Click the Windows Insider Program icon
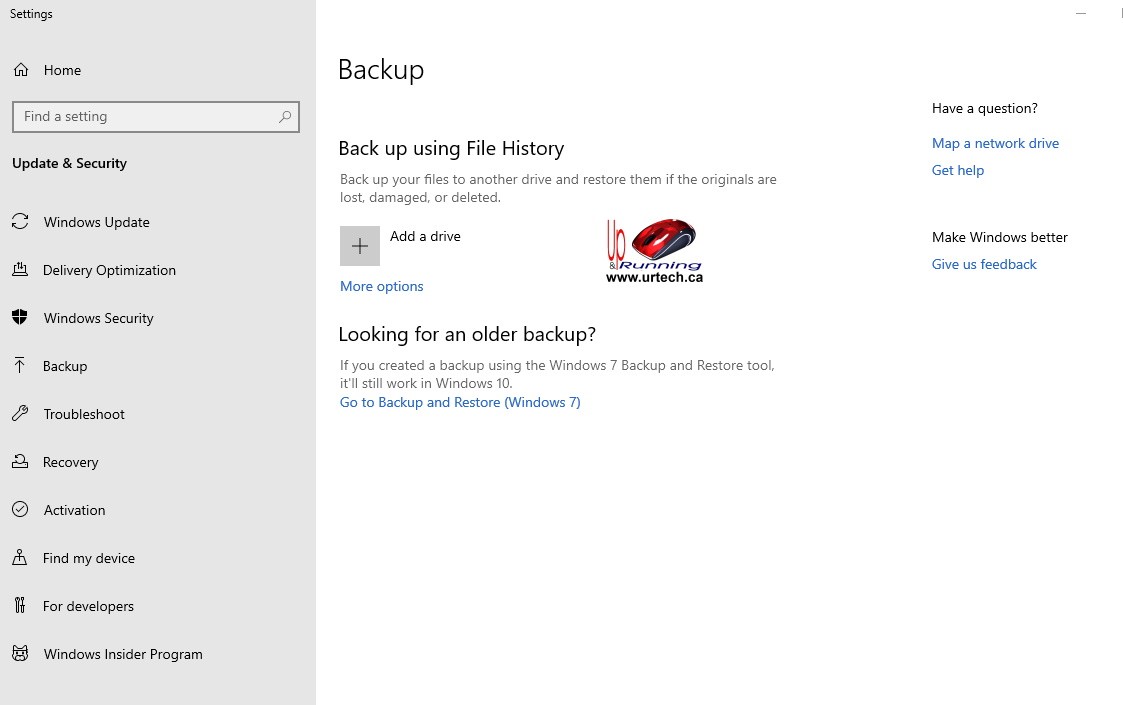Viewport: 1123px width, 705px height. (20, 654)
